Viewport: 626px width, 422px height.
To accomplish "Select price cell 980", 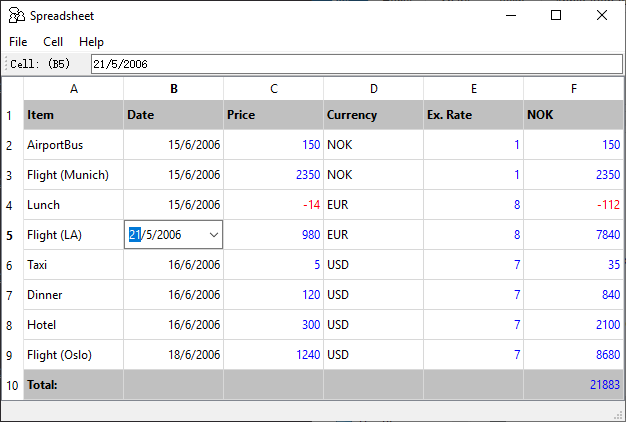I will coord(273,235).
